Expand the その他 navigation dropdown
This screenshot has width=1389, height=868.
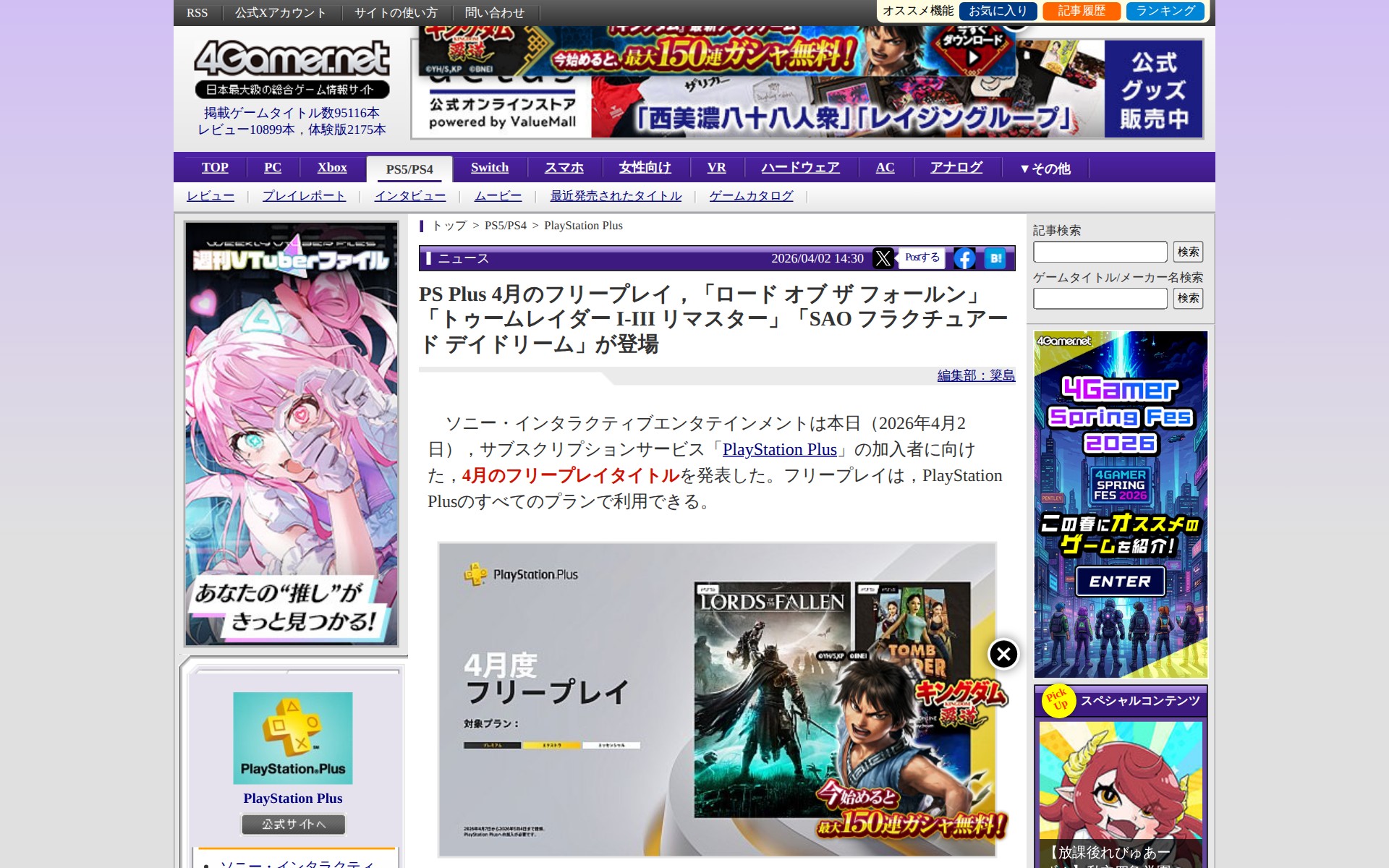click(1045, 169)
